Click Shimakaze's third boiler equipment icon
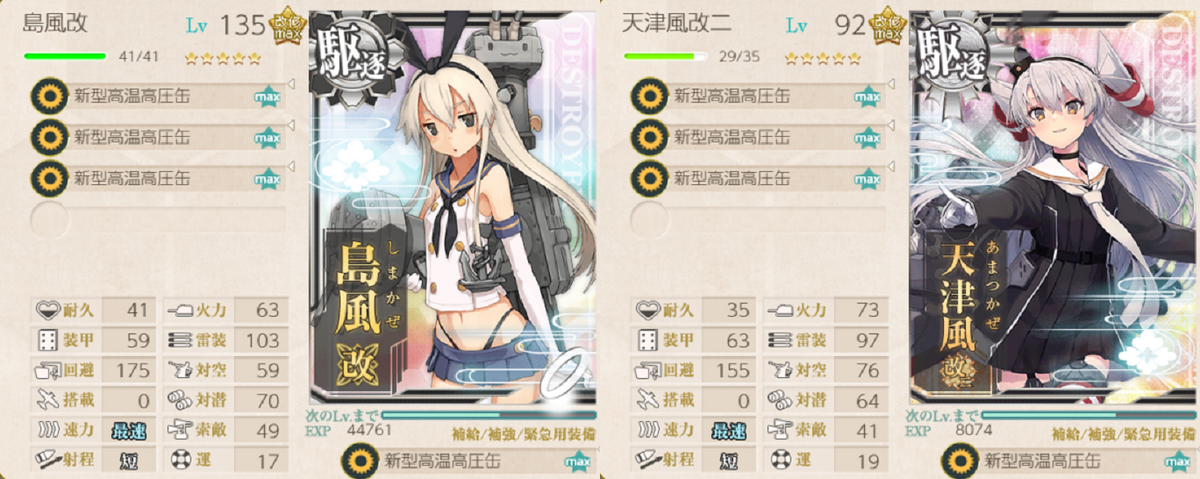This screenshot has height=479, width=1200. (x=47, y=178)
